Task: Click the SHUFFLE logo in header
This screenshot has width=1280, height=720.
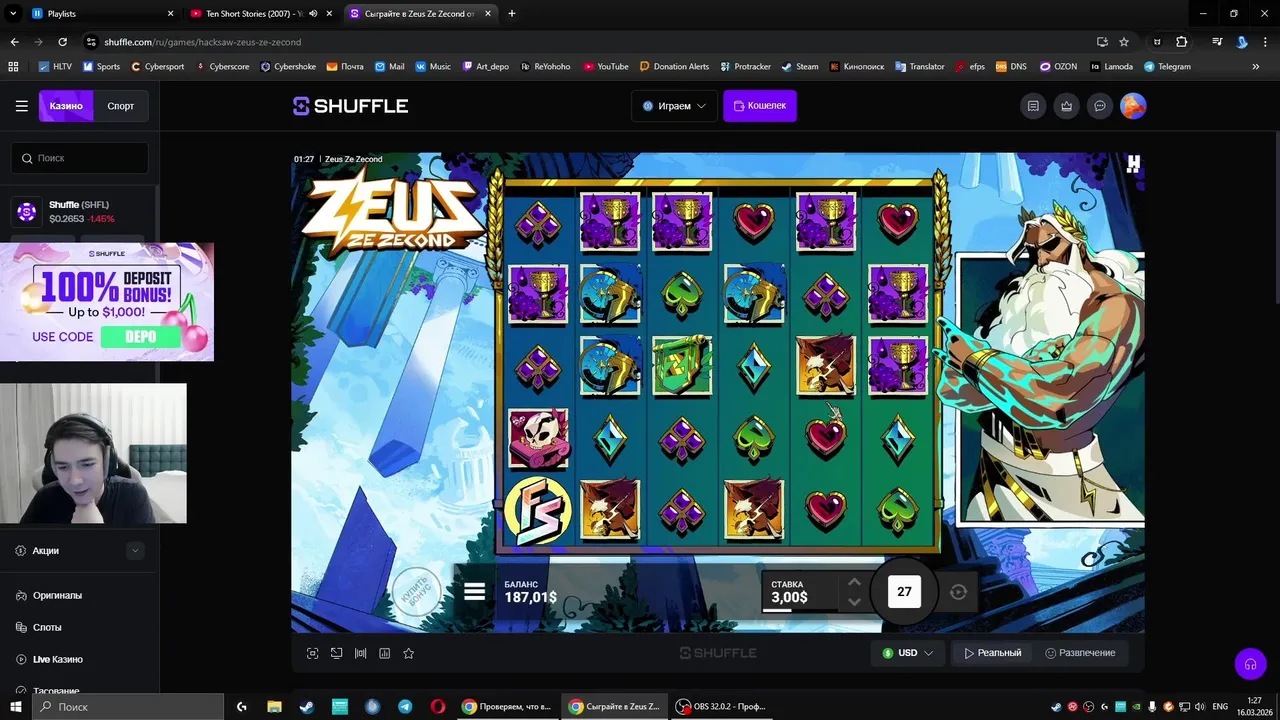Action: tap(350, 106)
